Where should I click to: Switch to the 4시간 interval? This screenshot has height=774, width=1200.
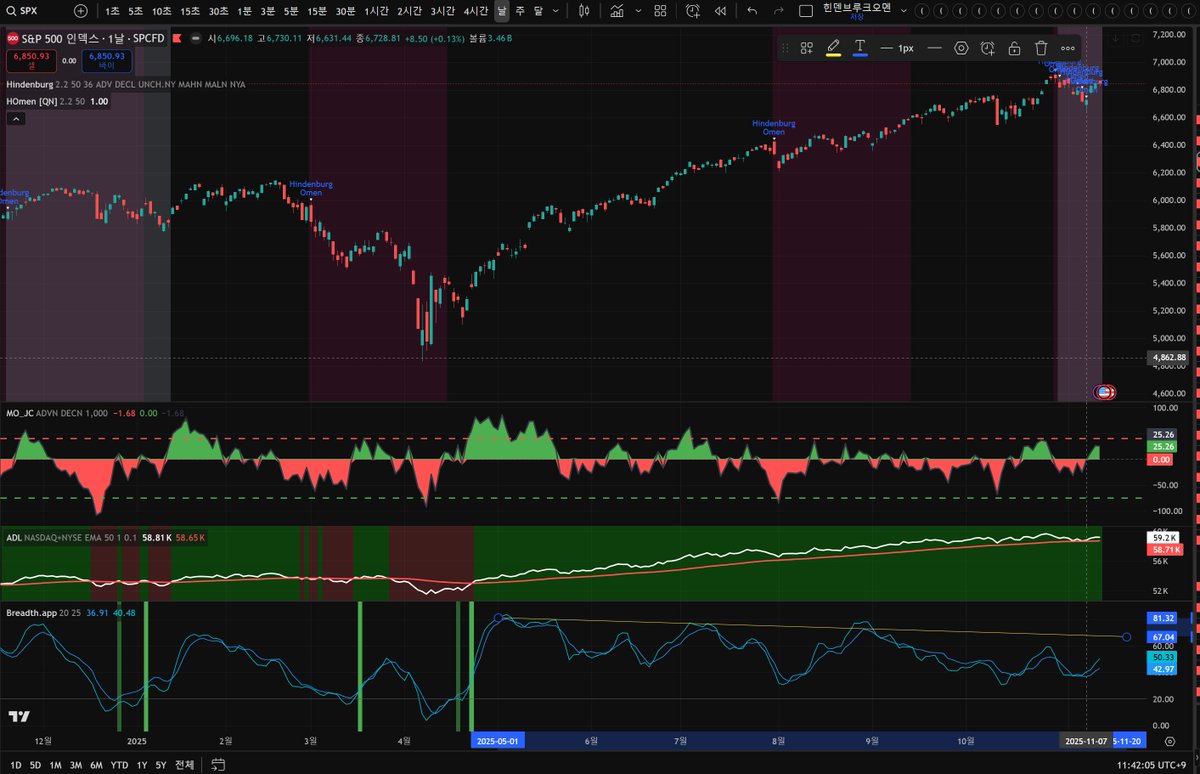(476, 10)
